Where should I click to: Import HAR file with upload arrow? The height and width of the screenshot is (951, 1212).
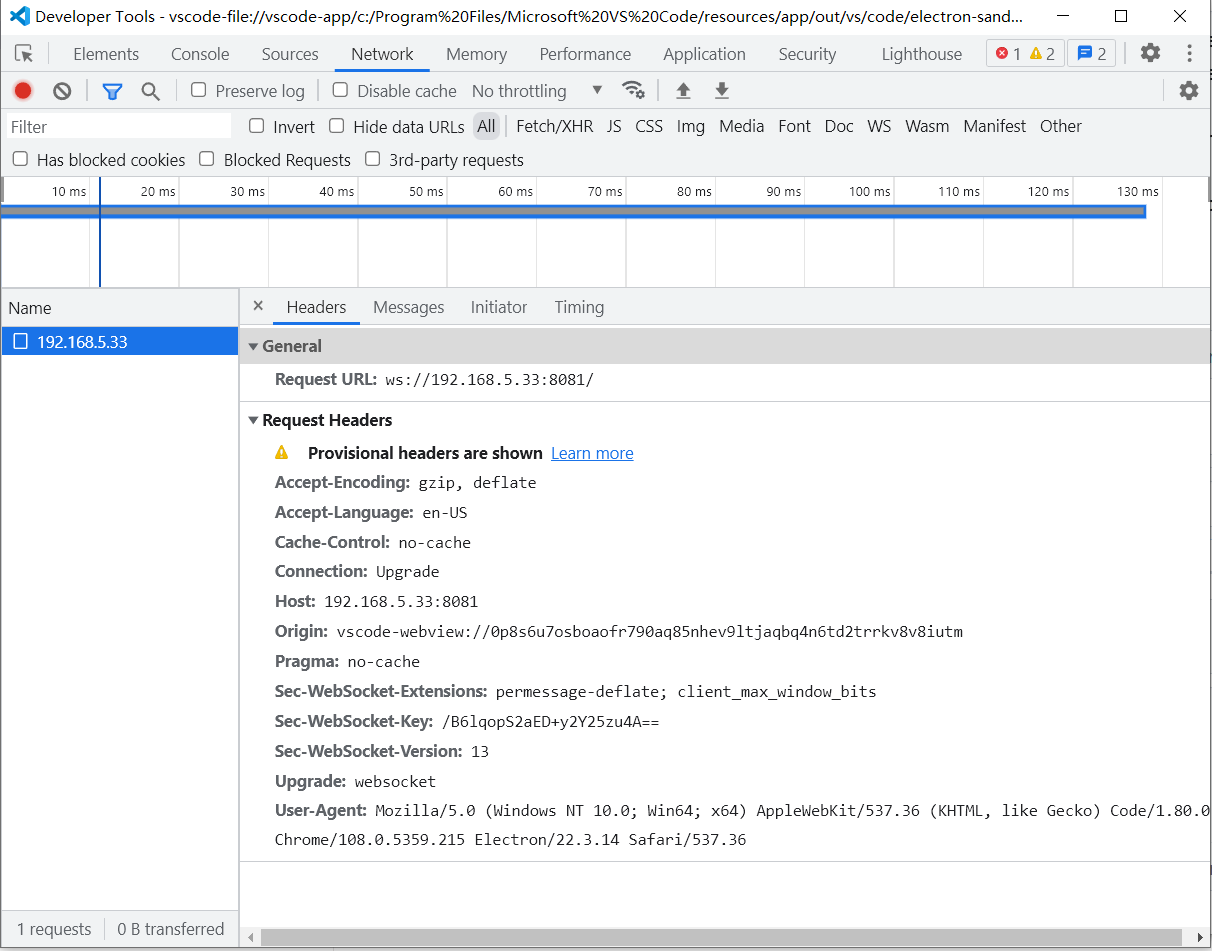pyautogui.click(x=683, y=91)
